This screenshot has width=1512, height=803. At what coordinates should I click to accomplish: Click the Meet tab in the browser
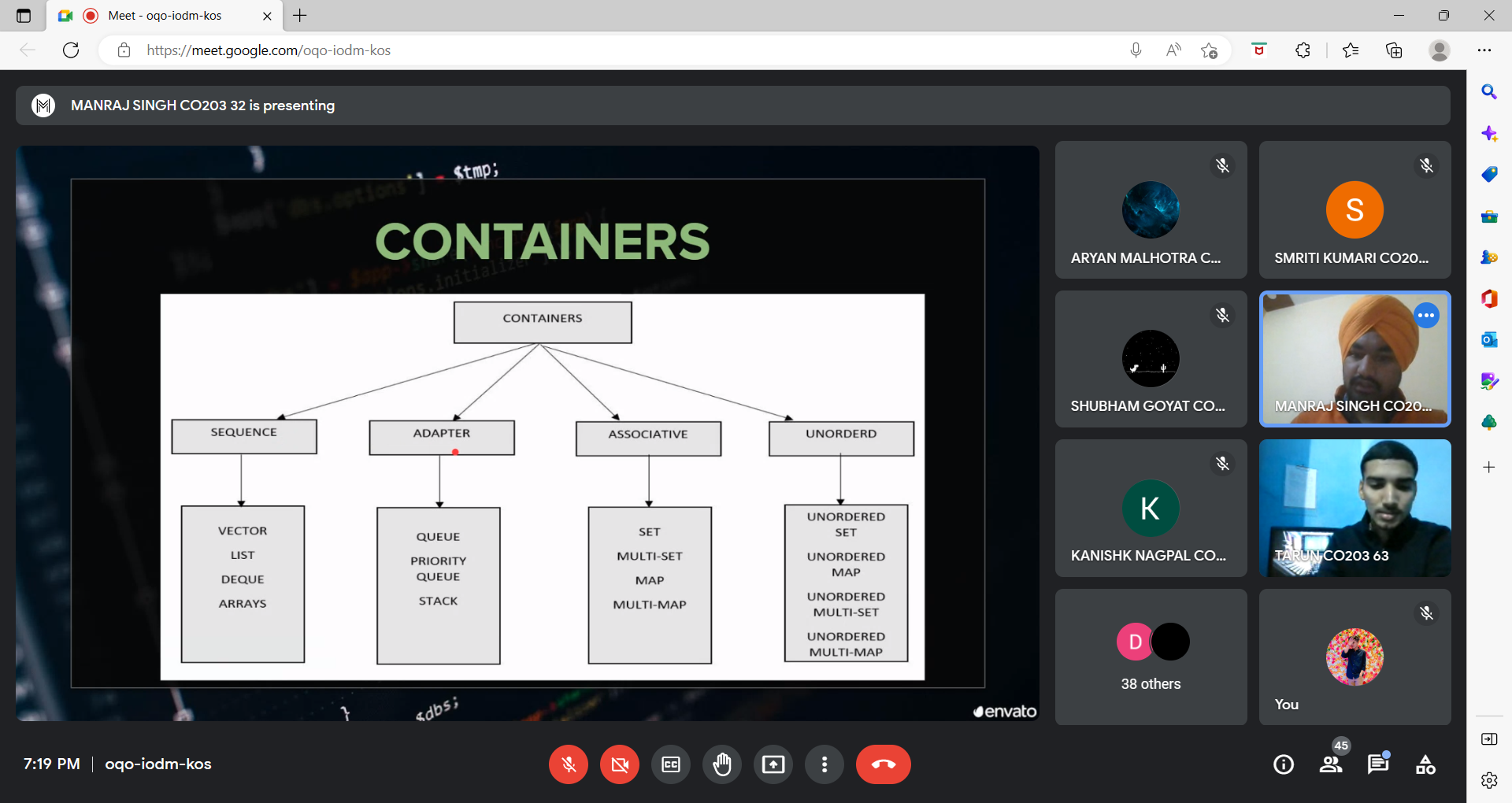click(165, 16)
